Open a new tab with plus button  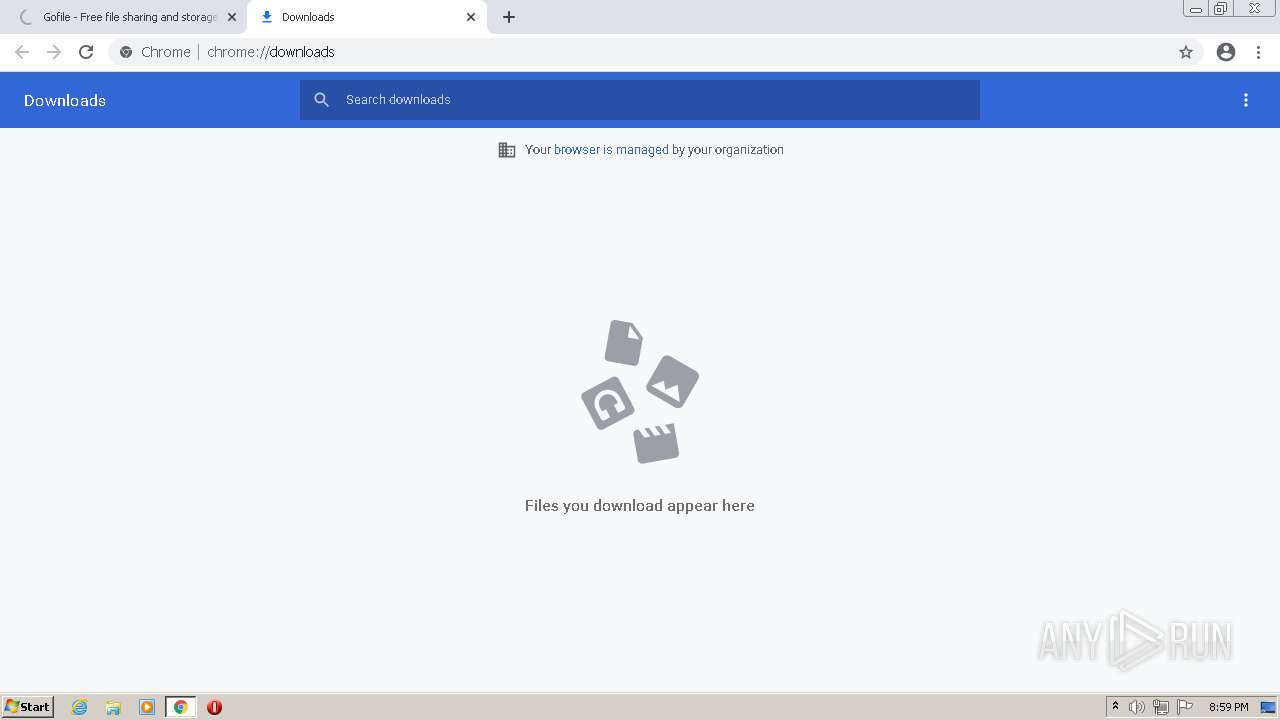(509, 17)
